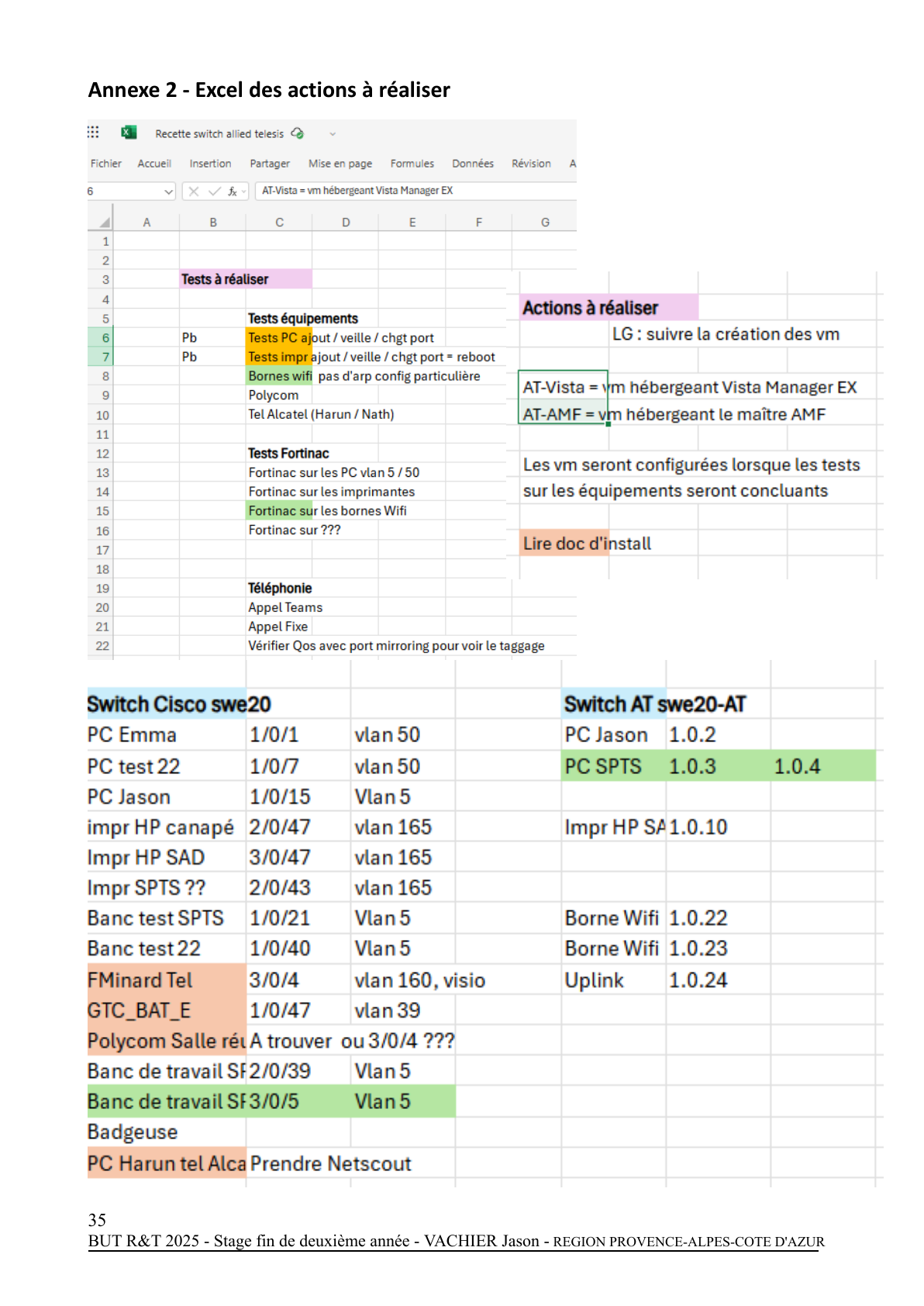Open the Fichier menu

pos(106,164)
